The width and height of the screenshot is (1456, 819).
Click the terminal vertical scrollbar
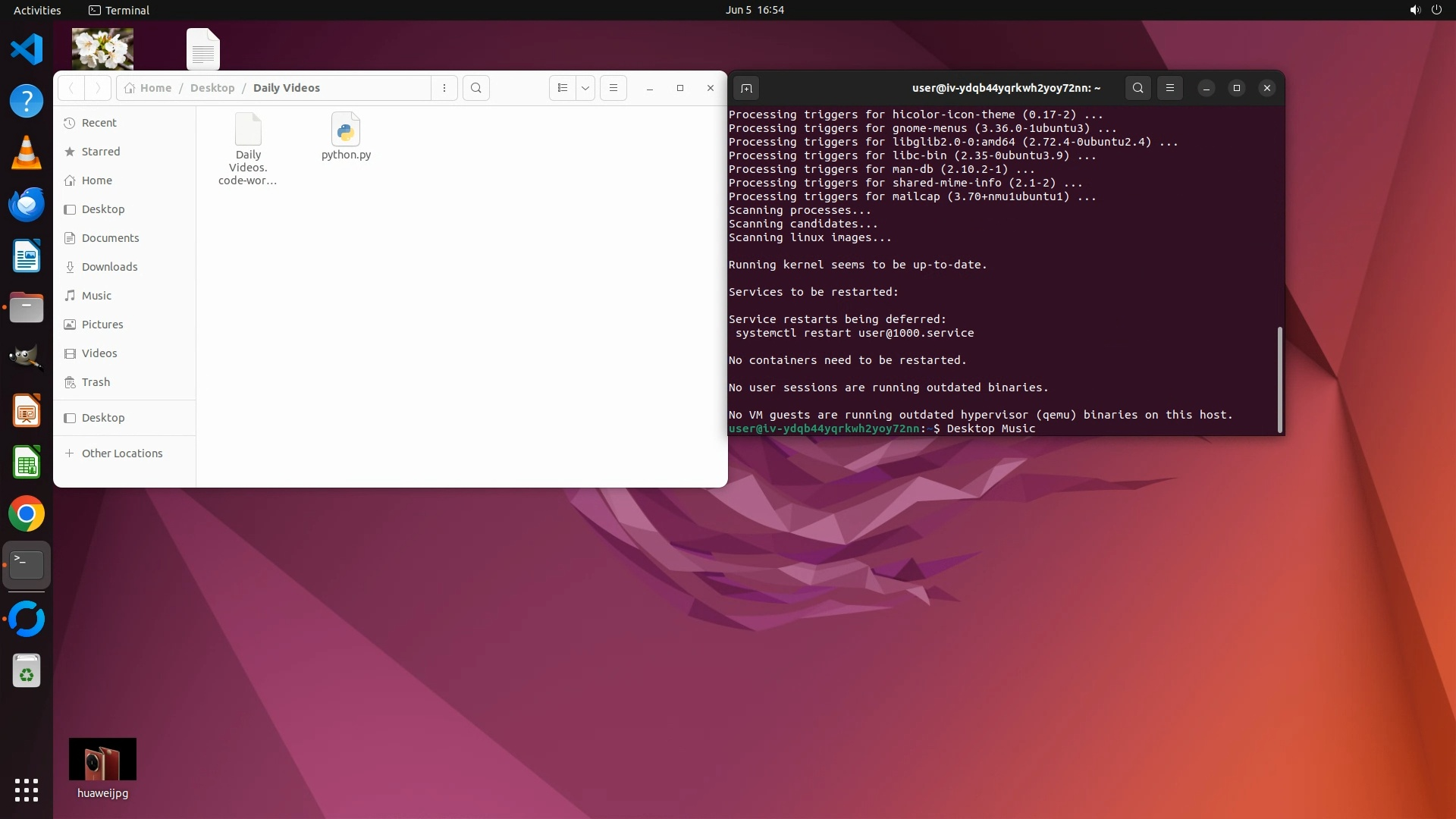[1280, 379]
